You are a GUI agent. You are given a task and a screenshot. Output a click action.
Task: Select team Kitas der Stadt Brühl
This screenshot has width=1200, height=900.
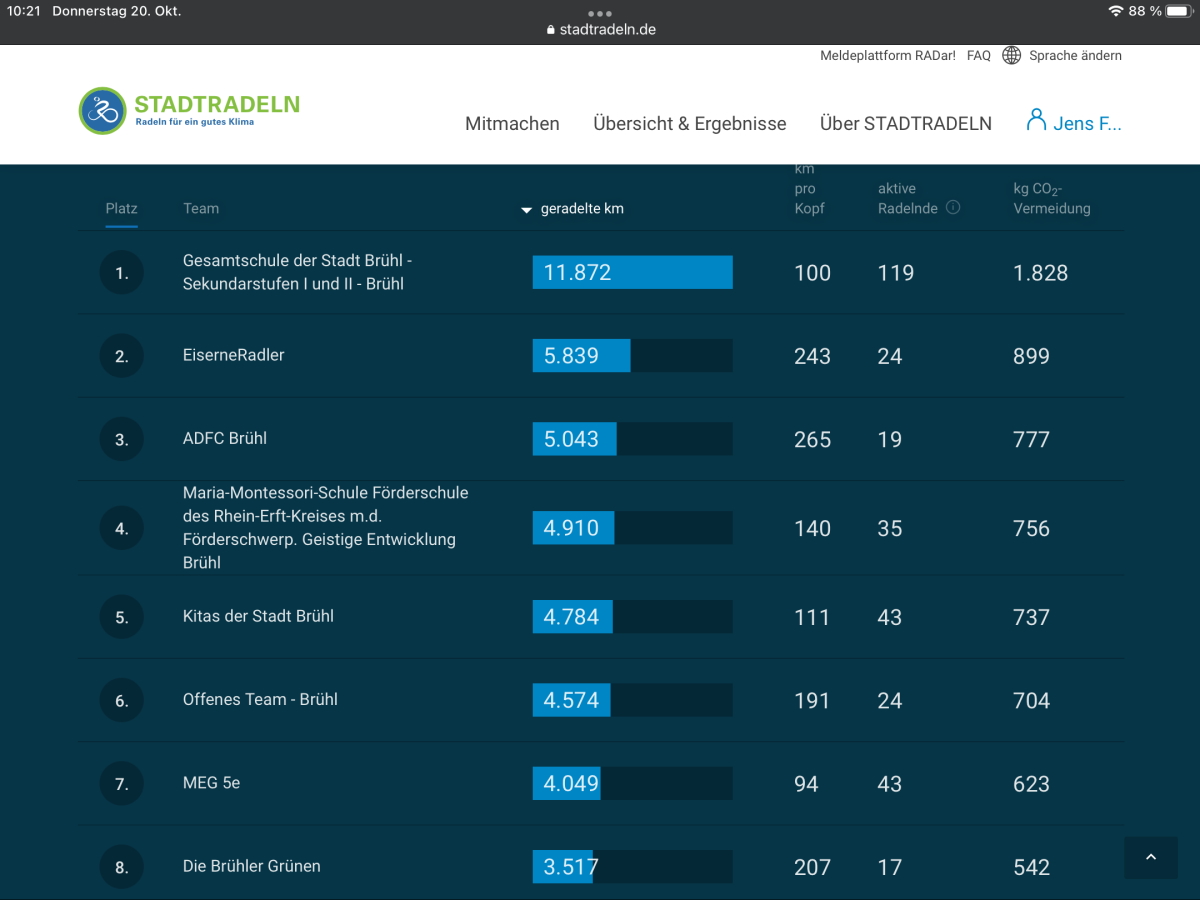(258, 616)
